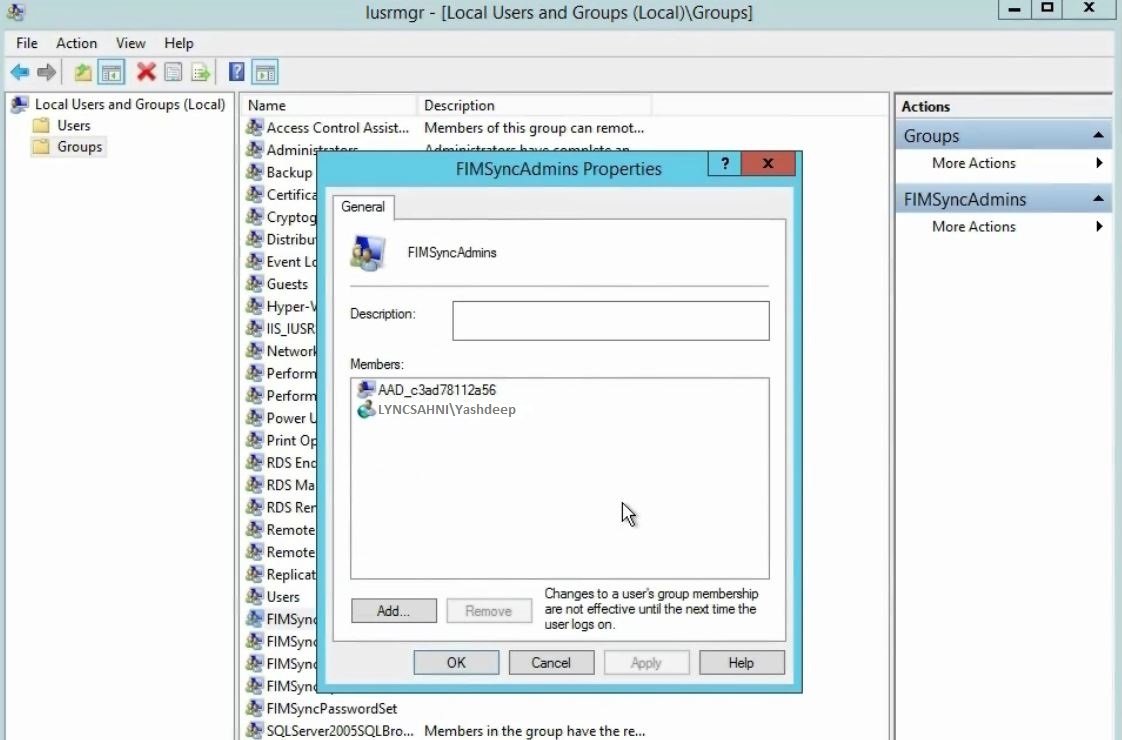This screenshot has height=740, width=1122.
Task: Click the forward arrow in the toolbar
Action: [47, 72]
